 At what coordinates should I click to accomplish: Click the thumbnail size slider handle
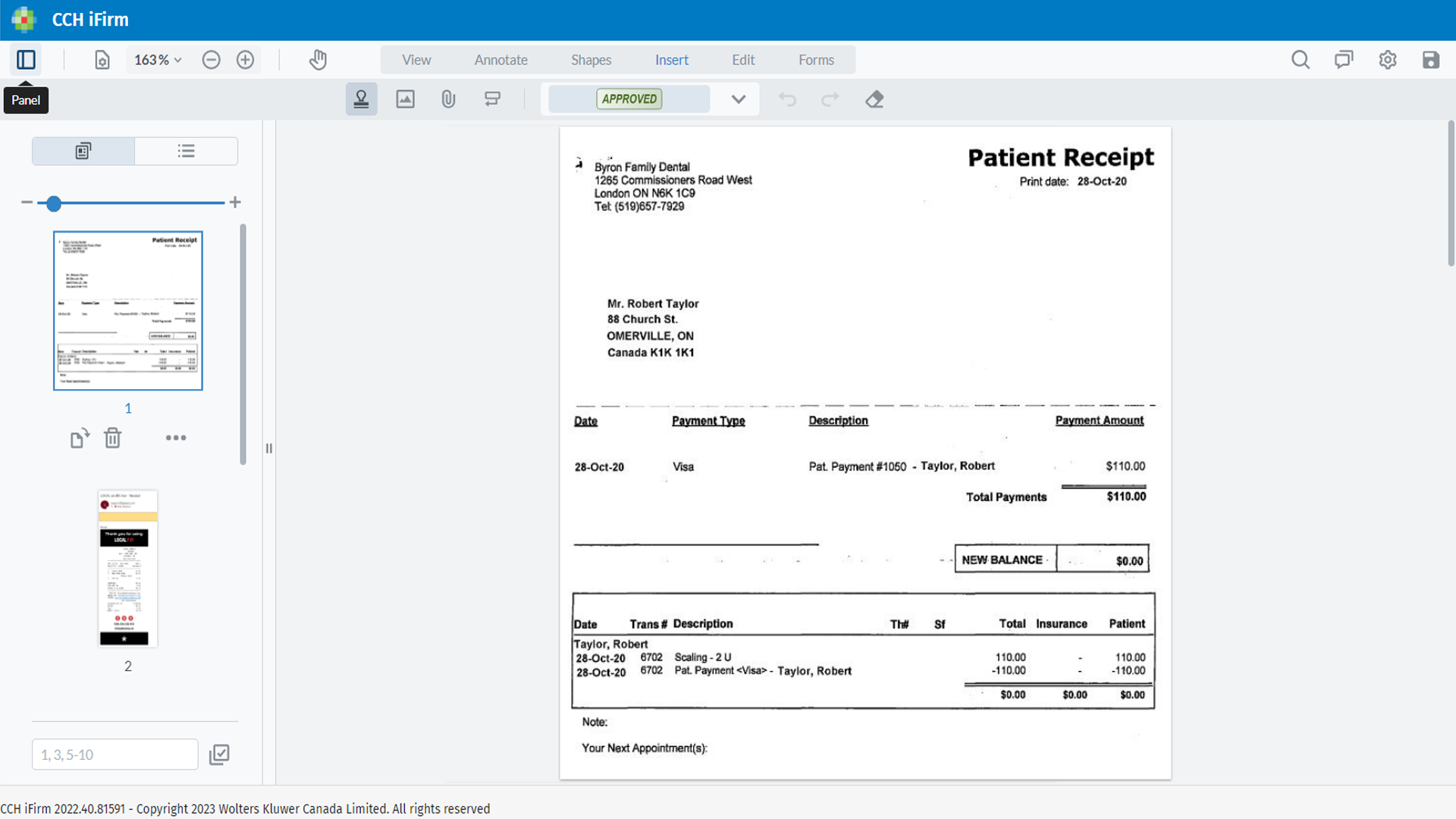[x=54, y=203]
